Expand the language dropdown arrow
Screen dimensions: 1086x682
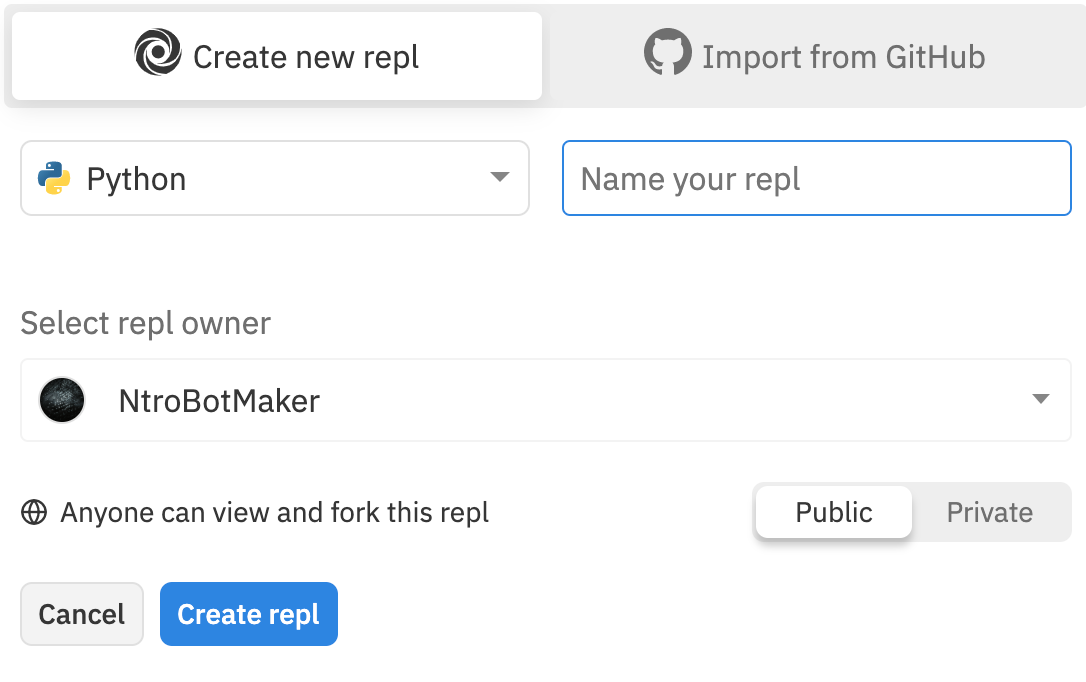500,178
